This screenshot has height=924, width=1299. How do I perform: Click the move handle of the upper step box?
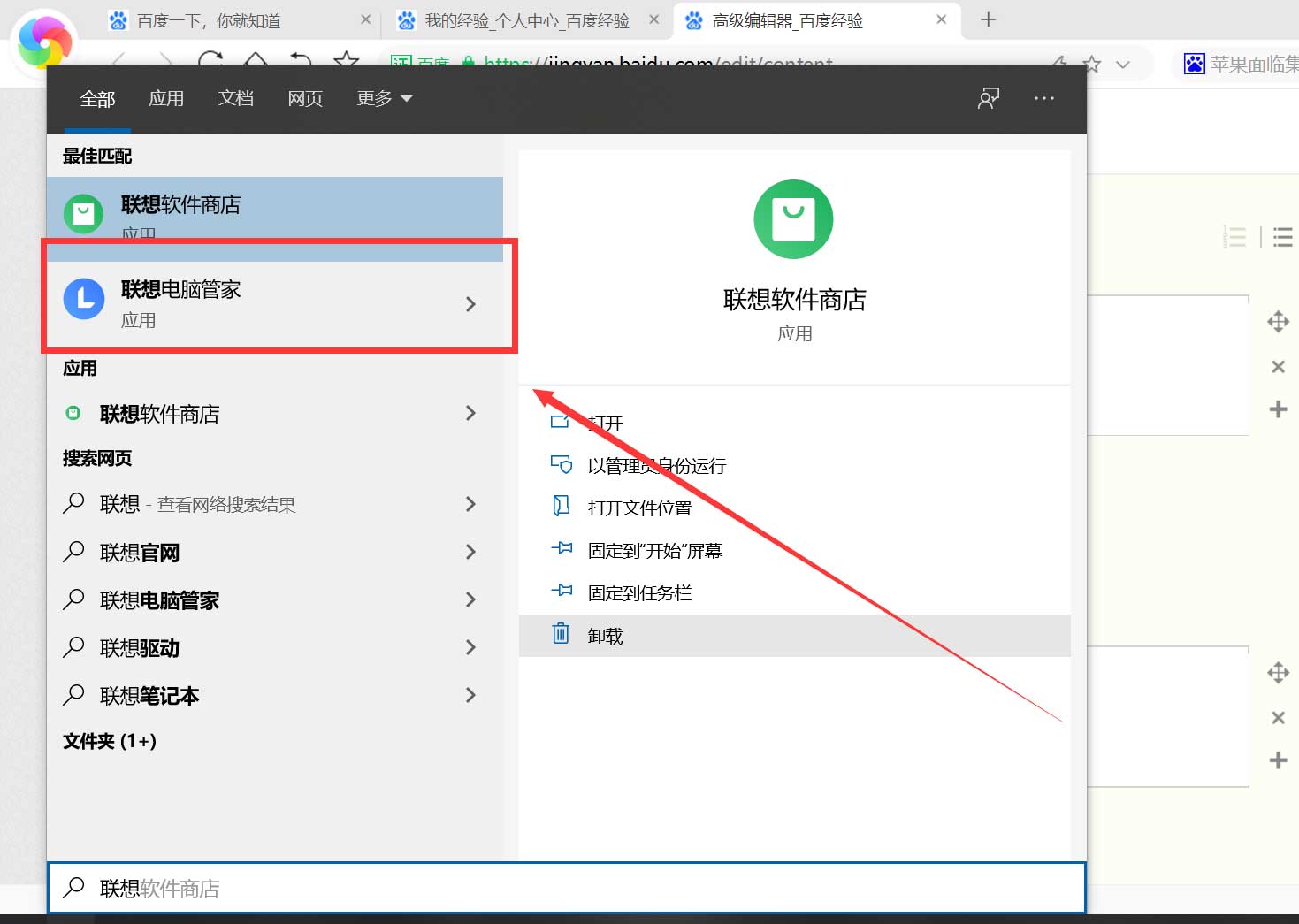1278,322
